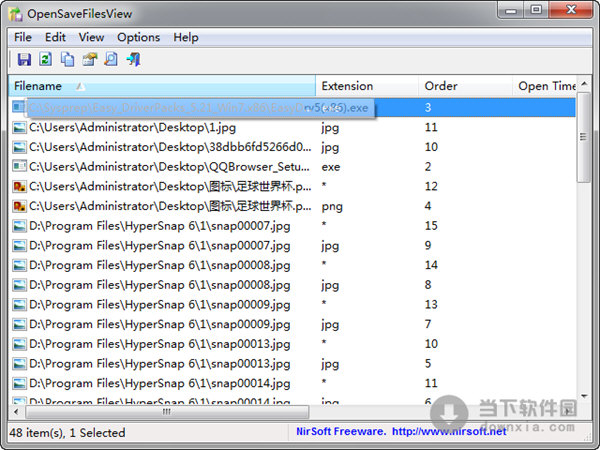600x450 pixels.
Task: Click the horizontal scrollbar thumb
Action: coord(167,412)
